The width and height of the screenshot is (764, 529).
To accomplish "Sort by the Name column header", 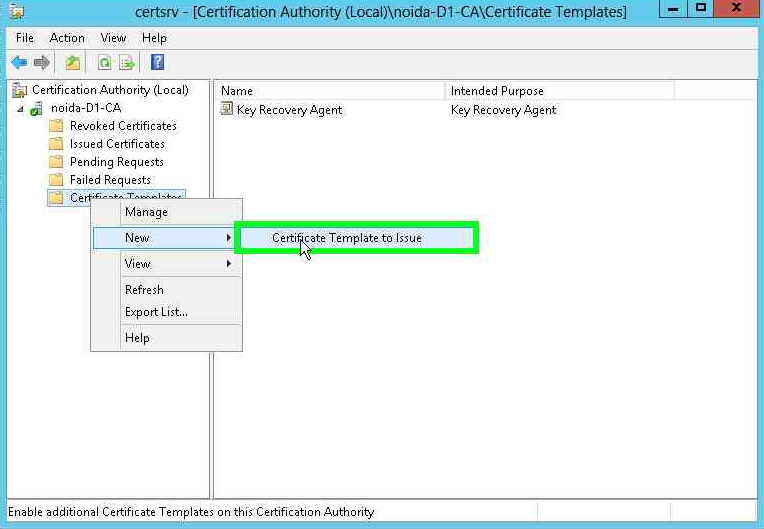I will pos(330,91).
